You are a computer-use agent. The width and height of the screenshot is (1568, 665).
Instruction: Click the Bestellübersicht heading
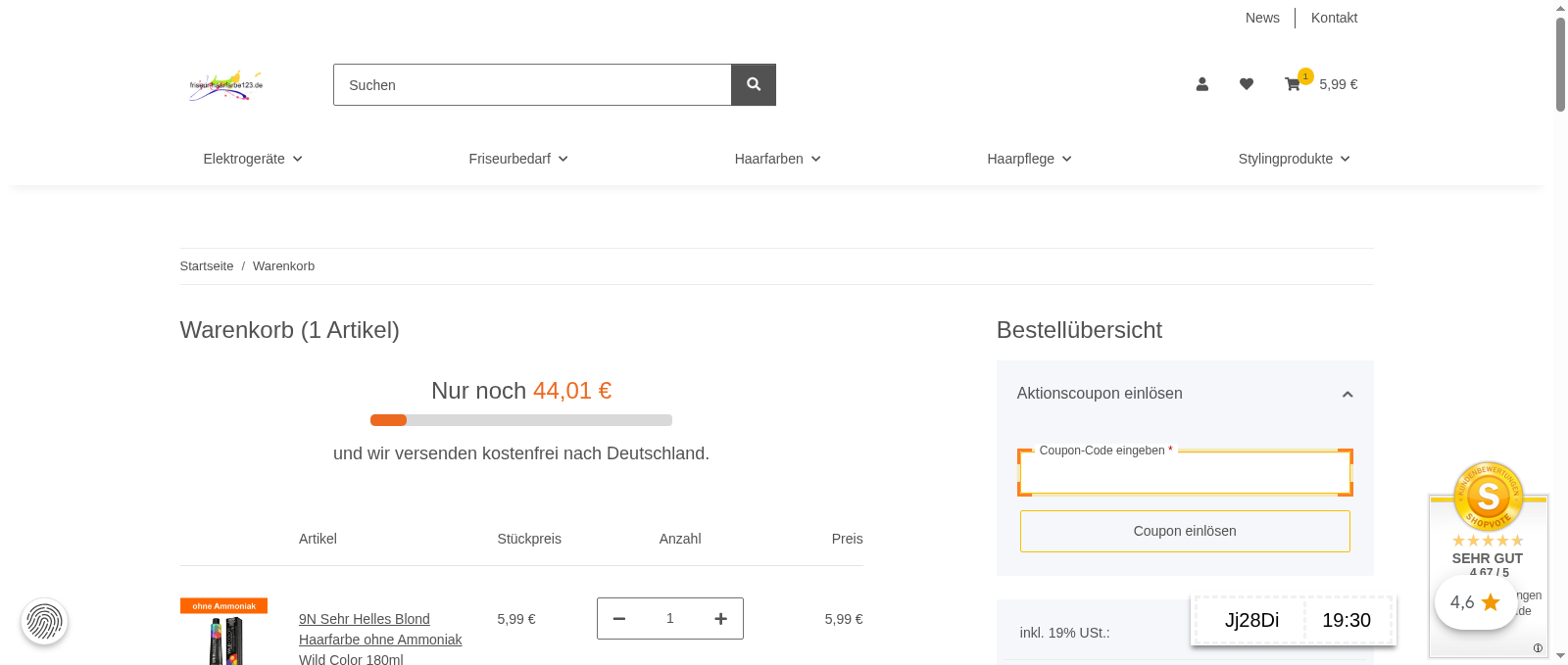(x=1079, y=330)
